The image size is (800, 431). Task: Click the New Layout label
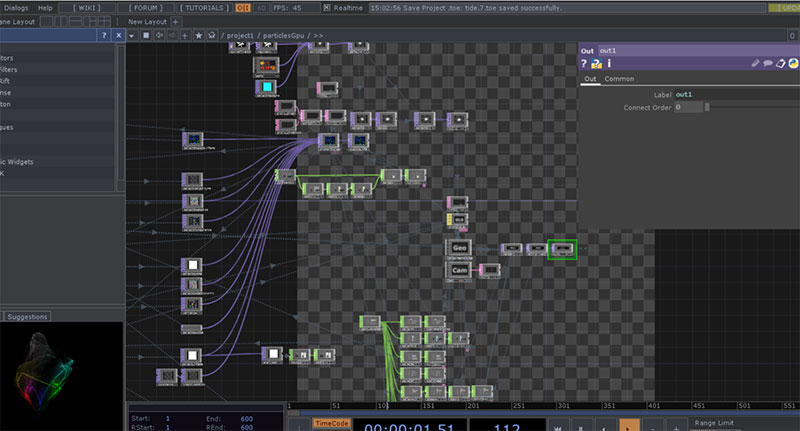coord(147,21)
